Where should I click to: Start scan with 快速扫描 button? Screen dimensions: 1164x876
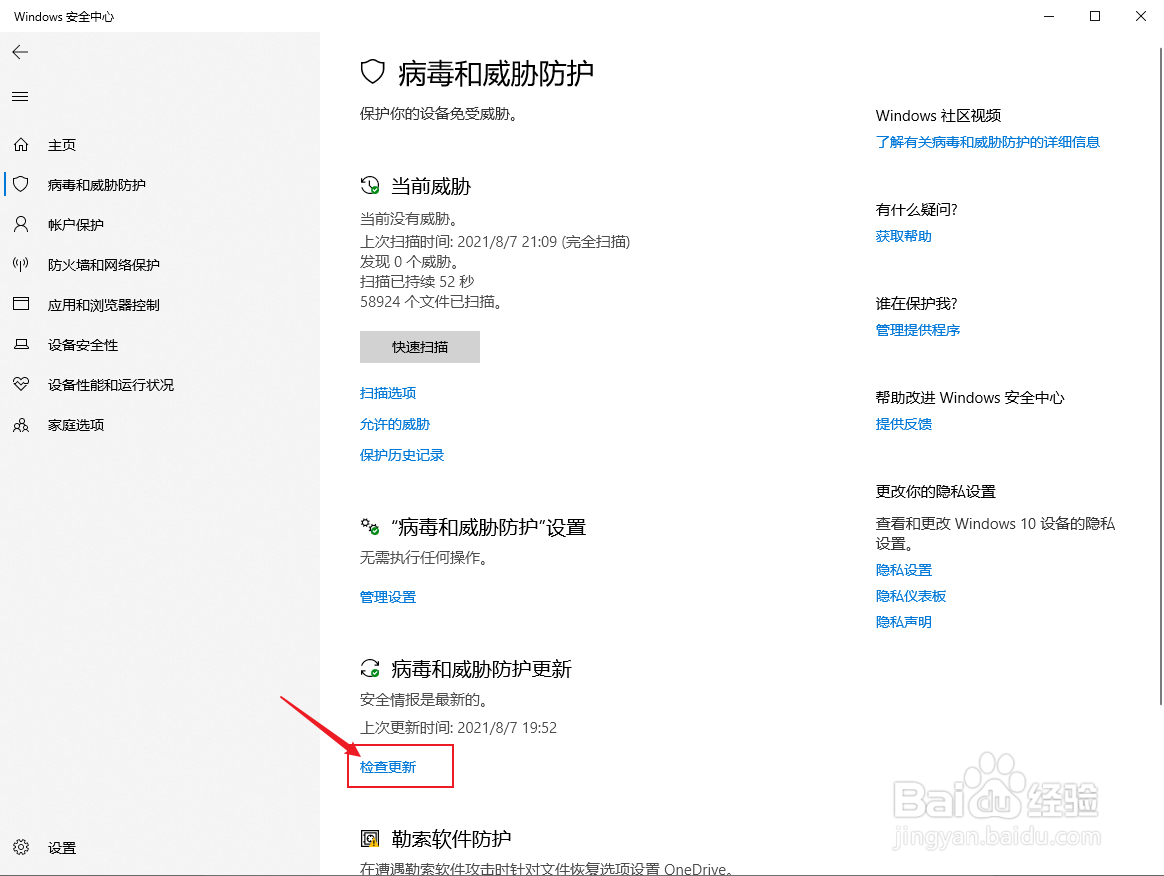(x=419, y=347)
